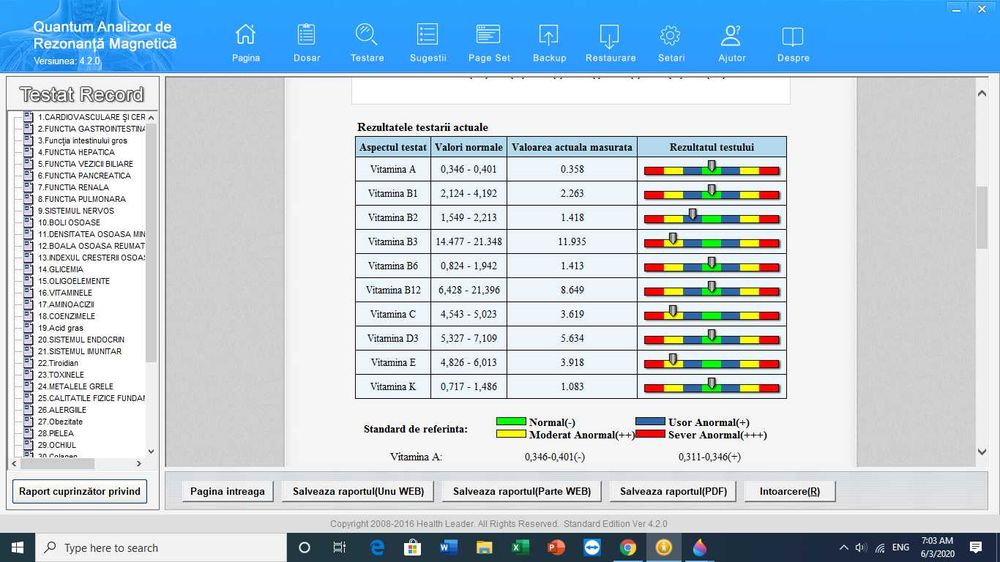Select 1.CARDIOVASCULARE record entry
Viewport: 1000px width, 562px height.
(x=91, y=117)
